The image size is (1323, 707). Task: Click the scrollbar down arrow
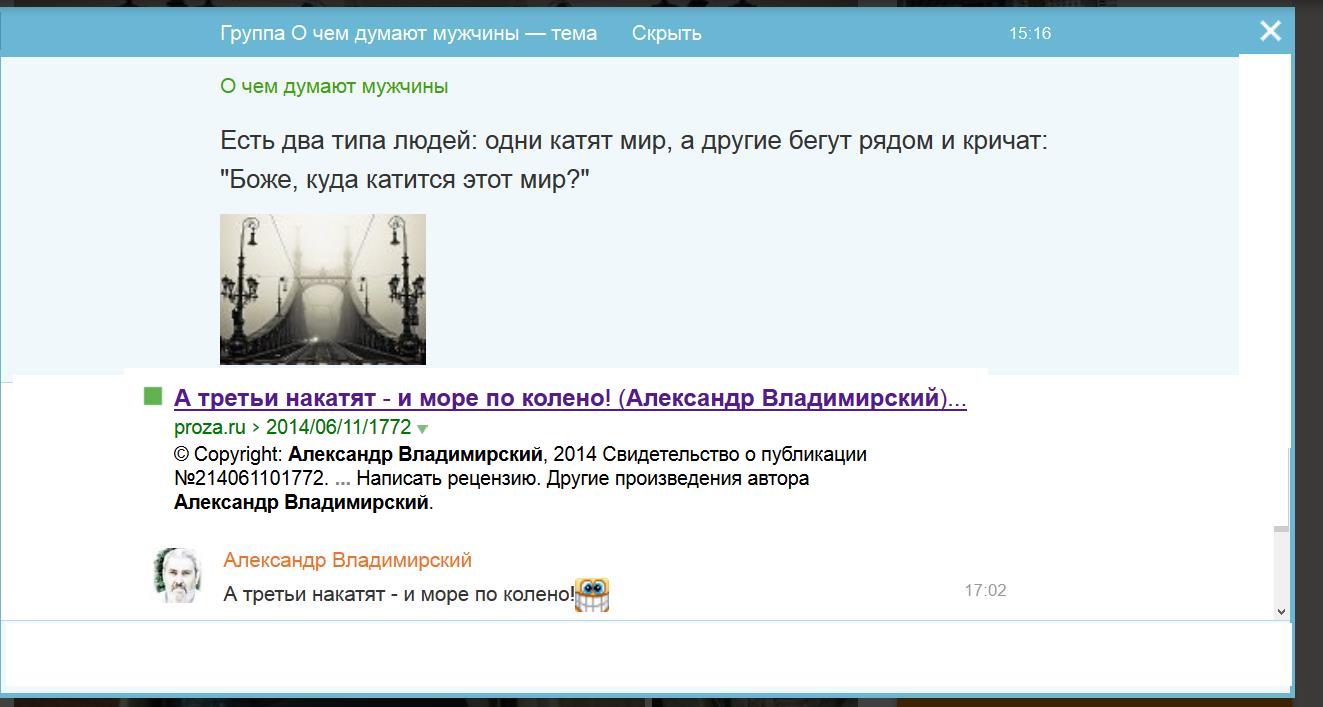1281,611
